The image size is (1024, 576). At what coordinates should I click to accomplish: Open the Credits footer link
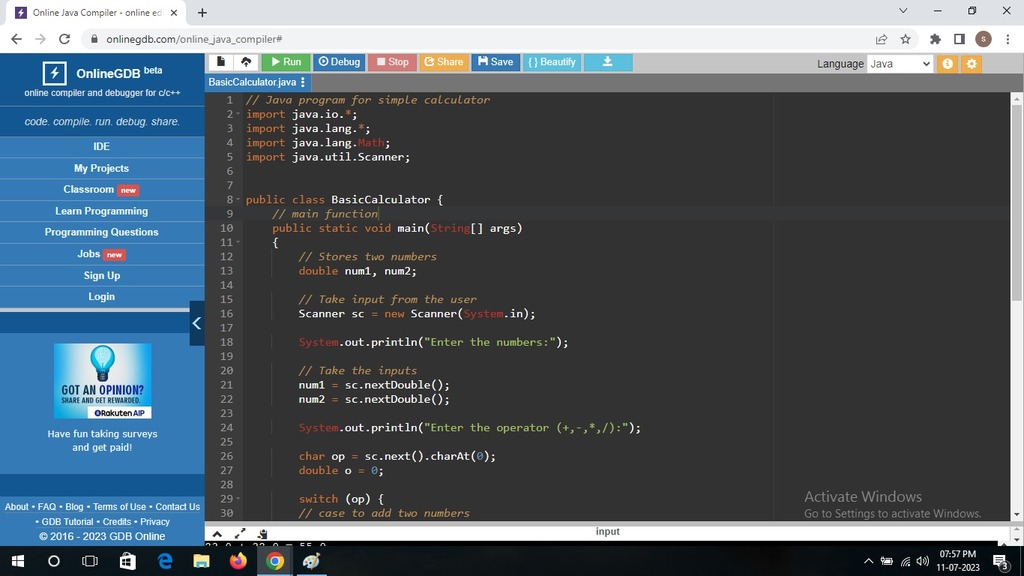point(117,522)
